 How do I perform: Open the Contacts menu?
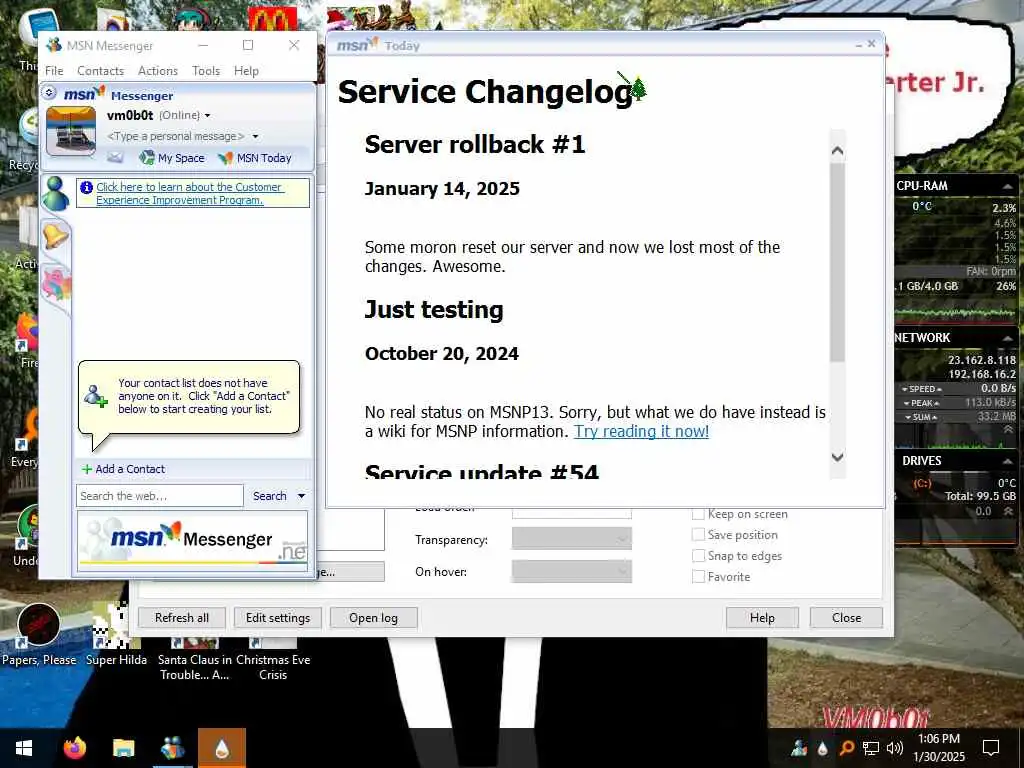click(101, 71)
